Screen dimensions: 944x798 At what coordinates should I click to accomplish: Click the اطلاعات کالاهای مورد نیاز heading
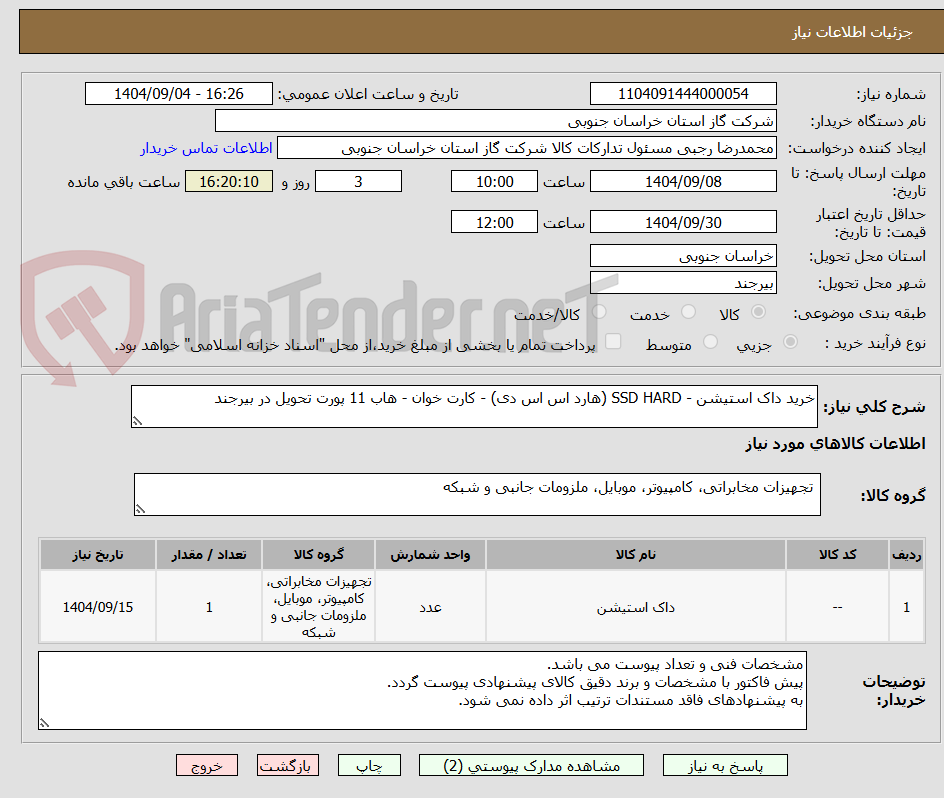point(835,444)
